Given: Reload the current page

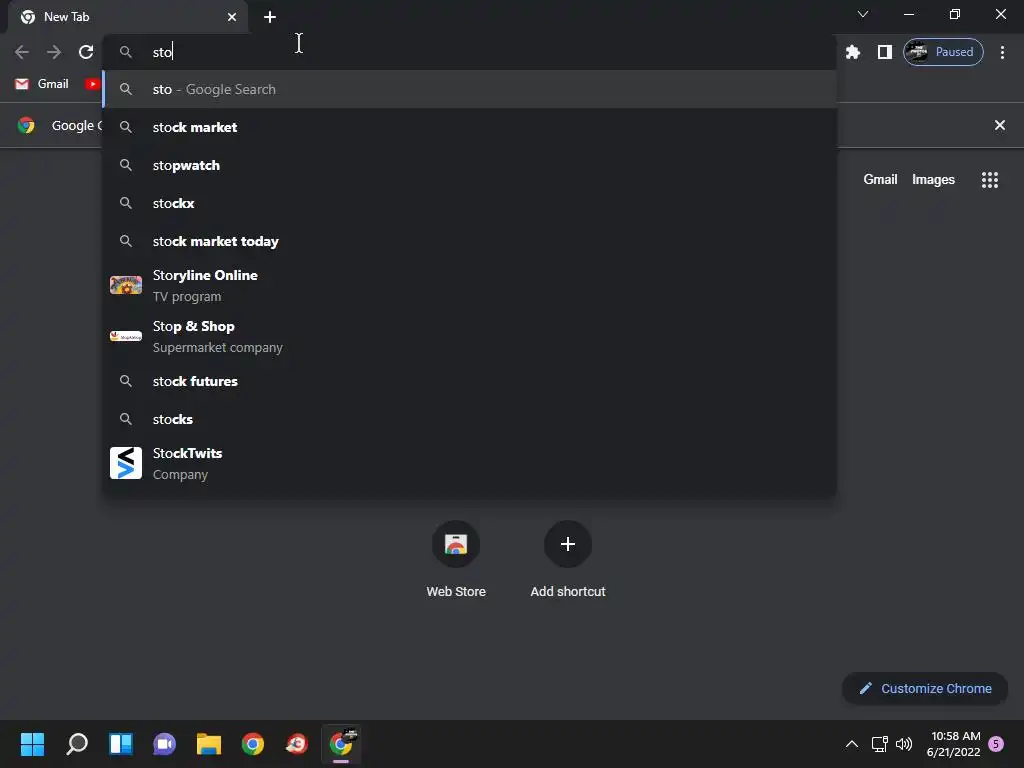Looking at the screenshot, I should (86, 52).
